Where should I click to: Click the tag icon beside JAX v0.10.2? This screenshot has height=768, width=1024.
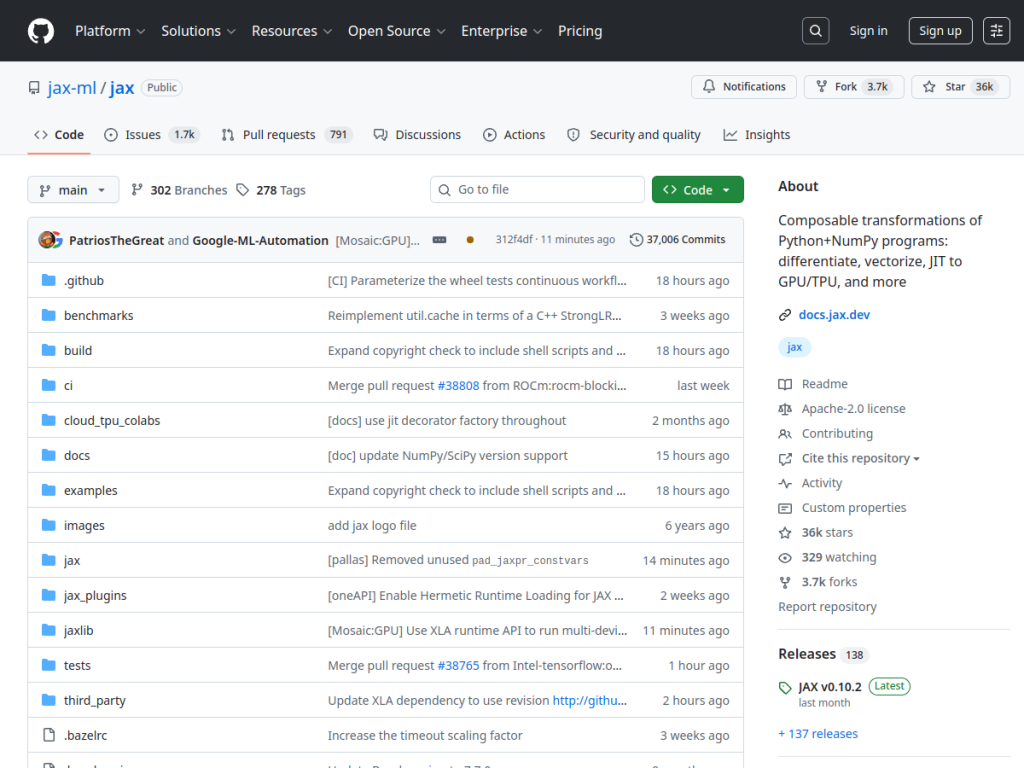pos(785,687)
